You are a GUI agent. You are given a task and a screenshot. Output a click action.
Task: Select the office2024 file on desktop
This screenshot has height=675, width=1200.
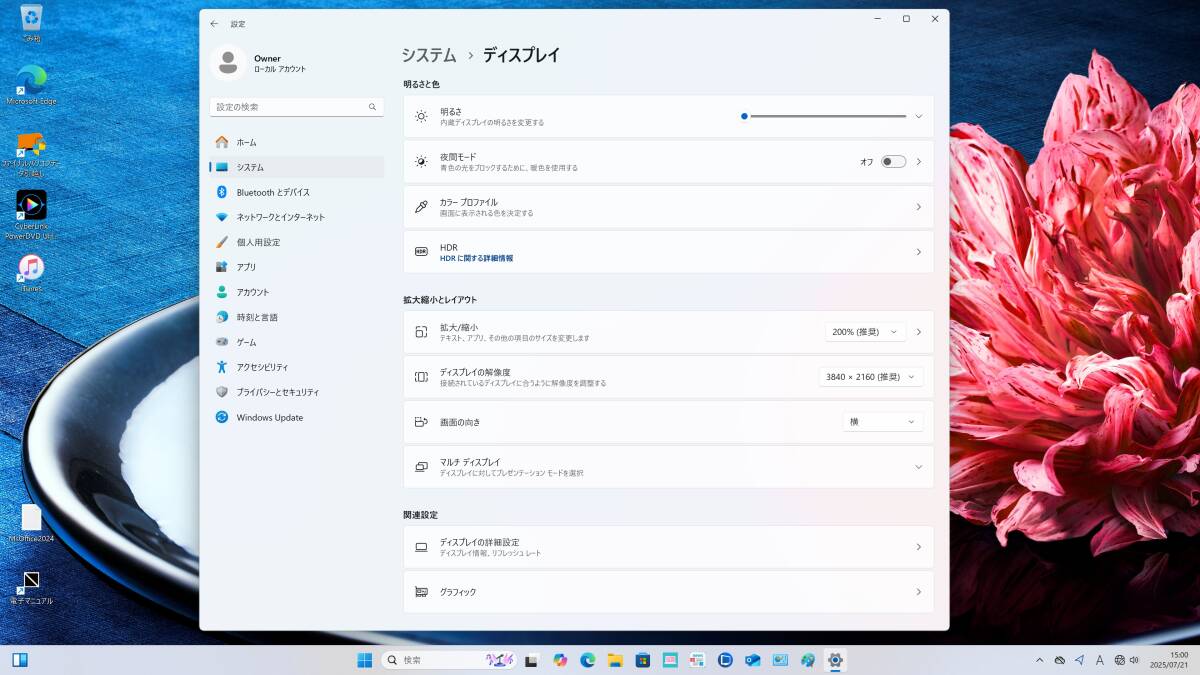(31, 524)
